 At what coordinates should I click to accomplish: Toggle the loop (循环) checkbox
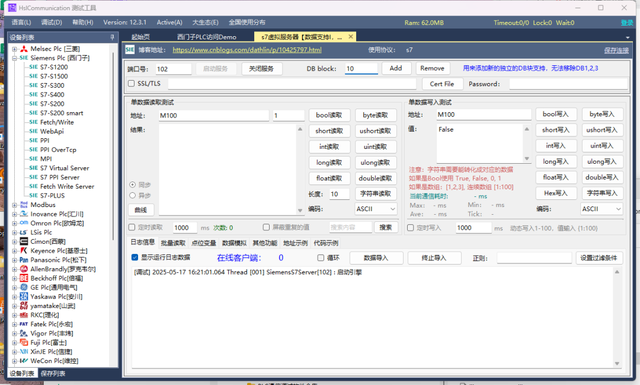pyautogui.click(x=321, y=258)
